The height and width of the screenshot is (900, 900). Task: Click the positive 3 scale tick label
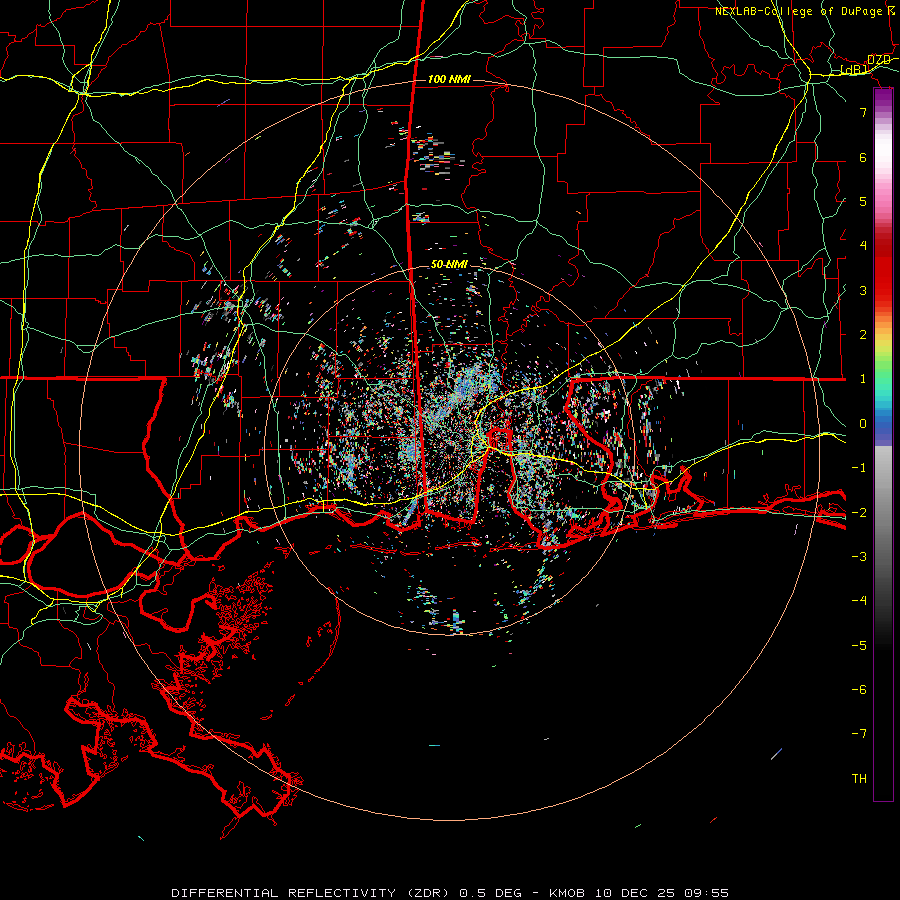point(863,290)
